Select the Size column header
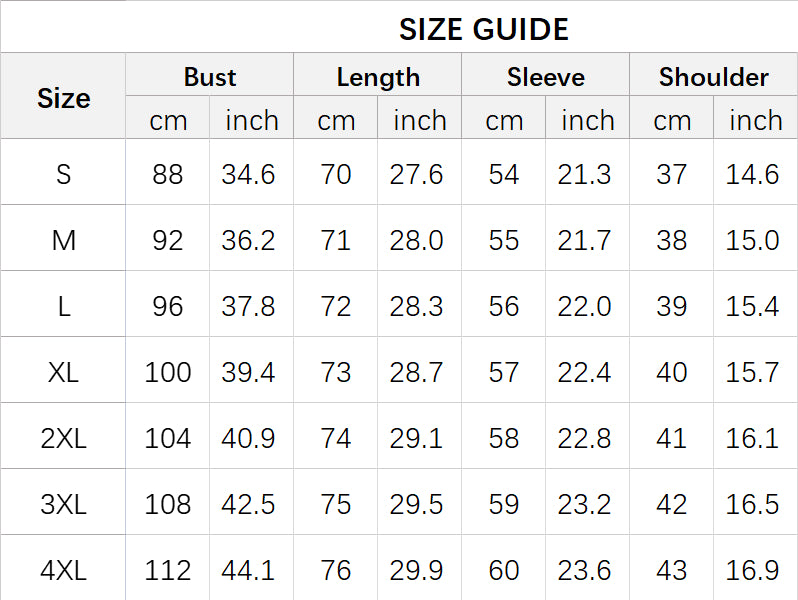The image size is (798, 600). point(63,98)
